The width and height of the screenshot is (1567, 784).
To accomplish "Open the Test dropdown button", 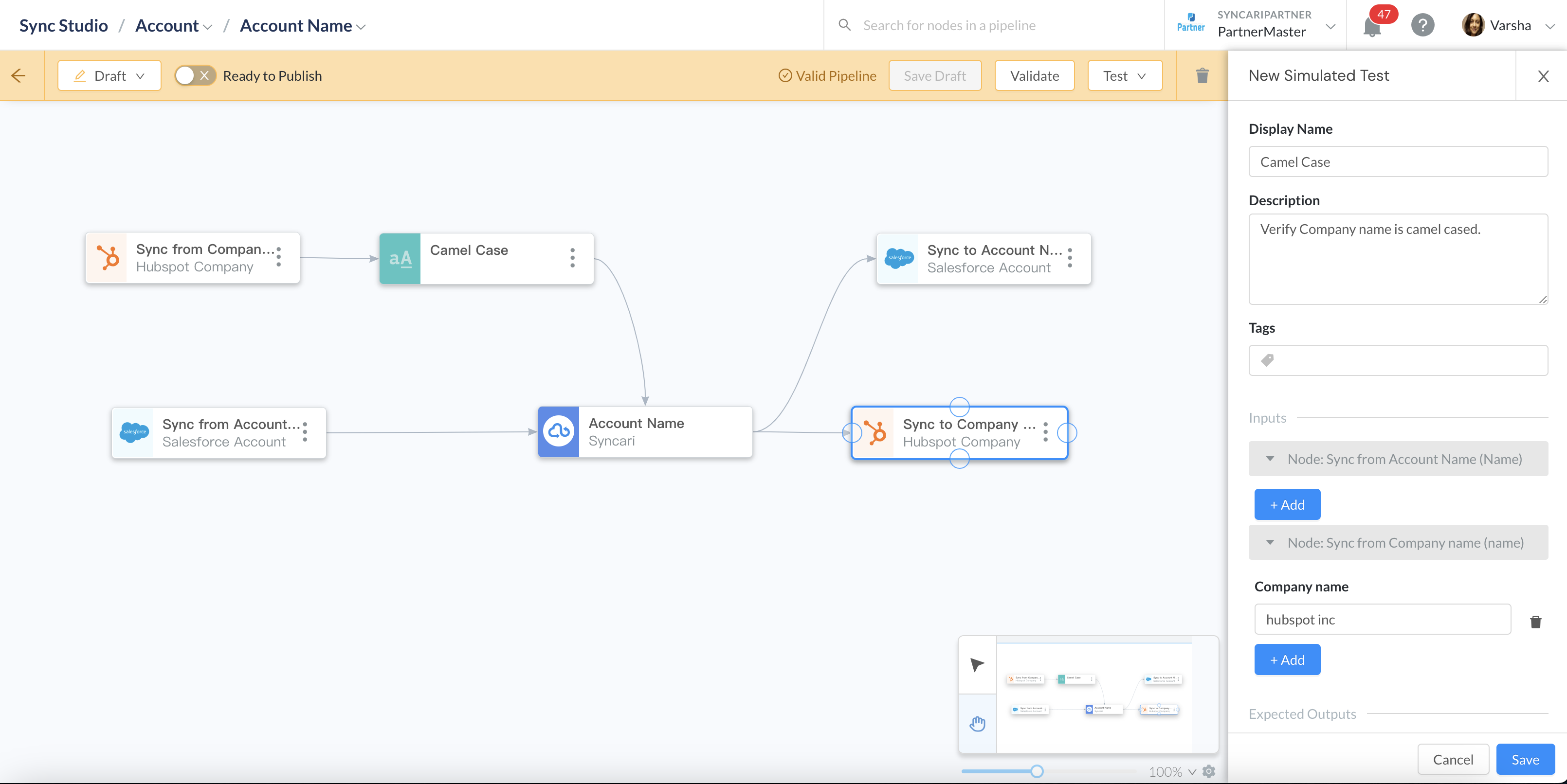I will [1124, 76].
